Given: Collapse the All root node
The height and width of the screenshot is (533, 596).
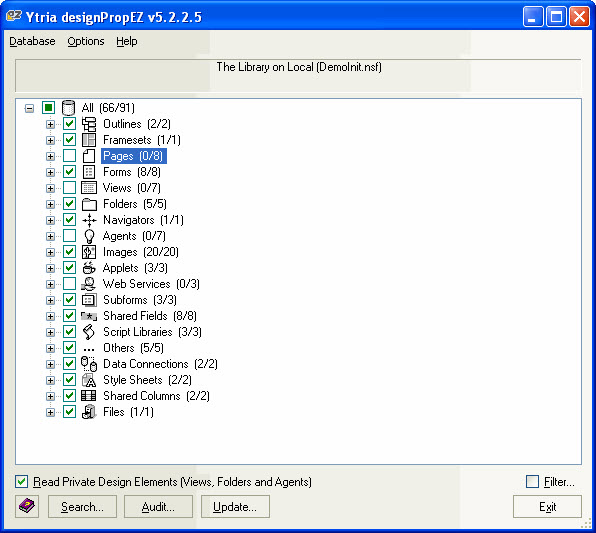Looking at the screenshot, I should tap(29, 108).
